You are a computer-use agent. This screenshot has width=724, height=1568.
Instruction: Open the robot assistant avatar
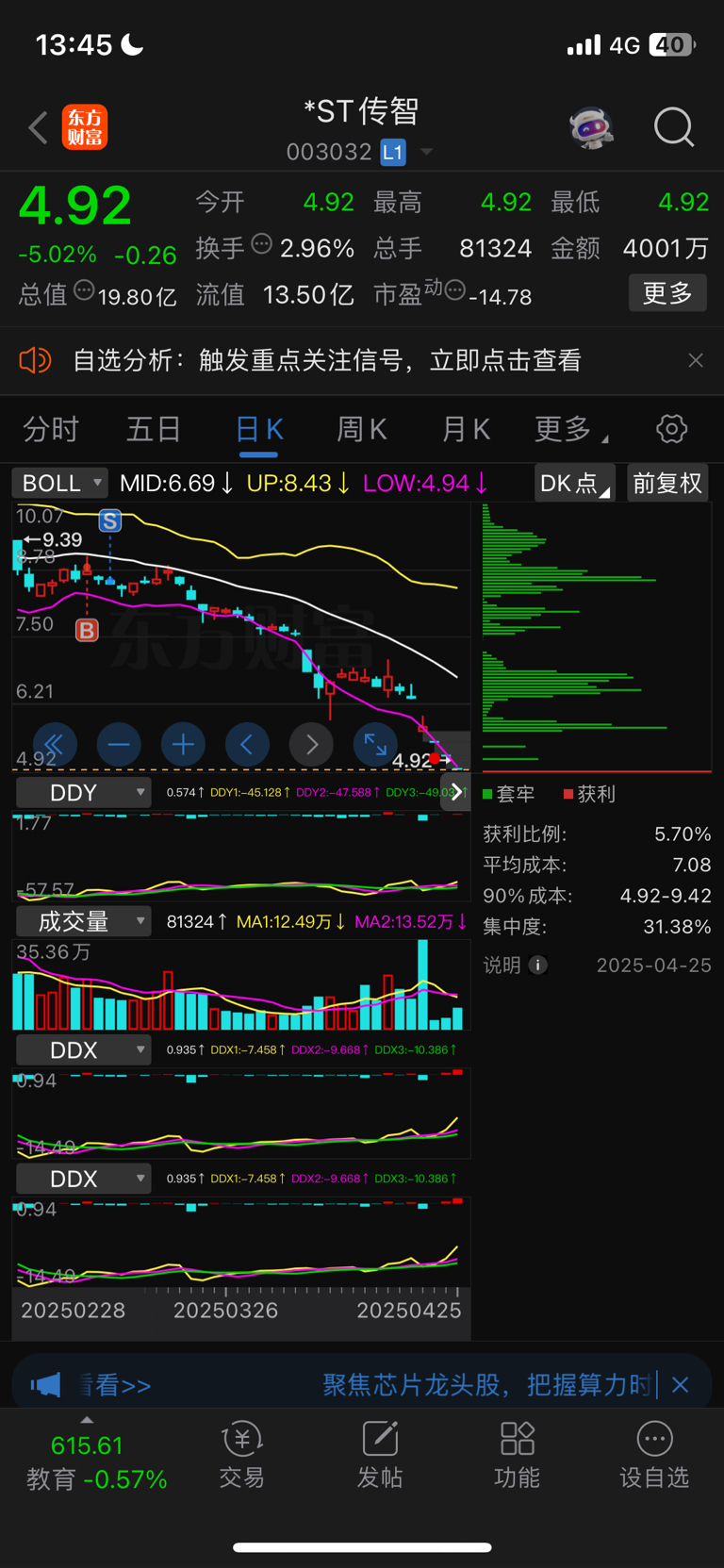(592, 127)
